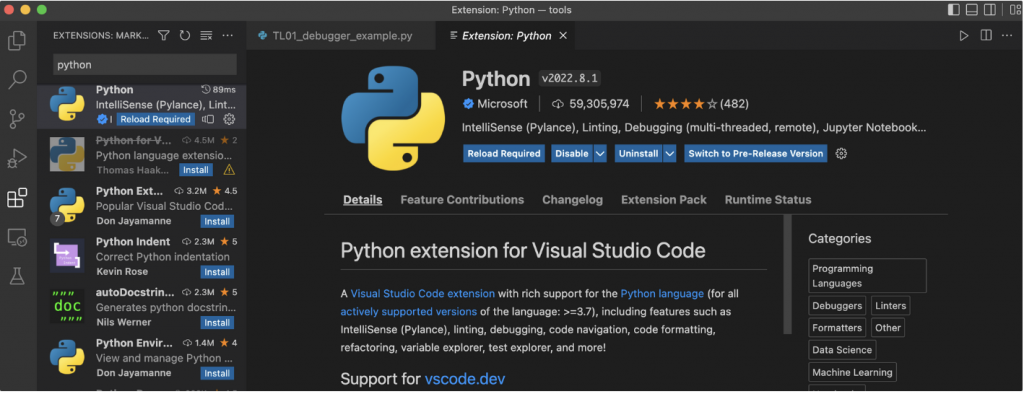The width and height of the screenshot is (1024, 394).
Task: Open the Testing flask icon view
Action: pos(17,276)
